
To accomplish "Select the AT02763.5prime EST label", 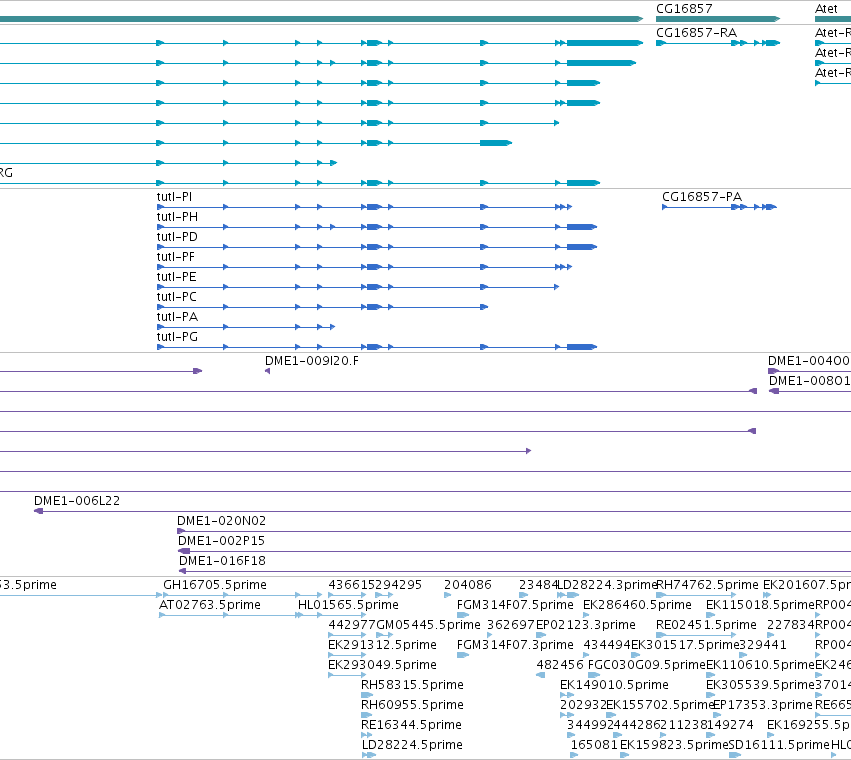I will click(209, 605).
